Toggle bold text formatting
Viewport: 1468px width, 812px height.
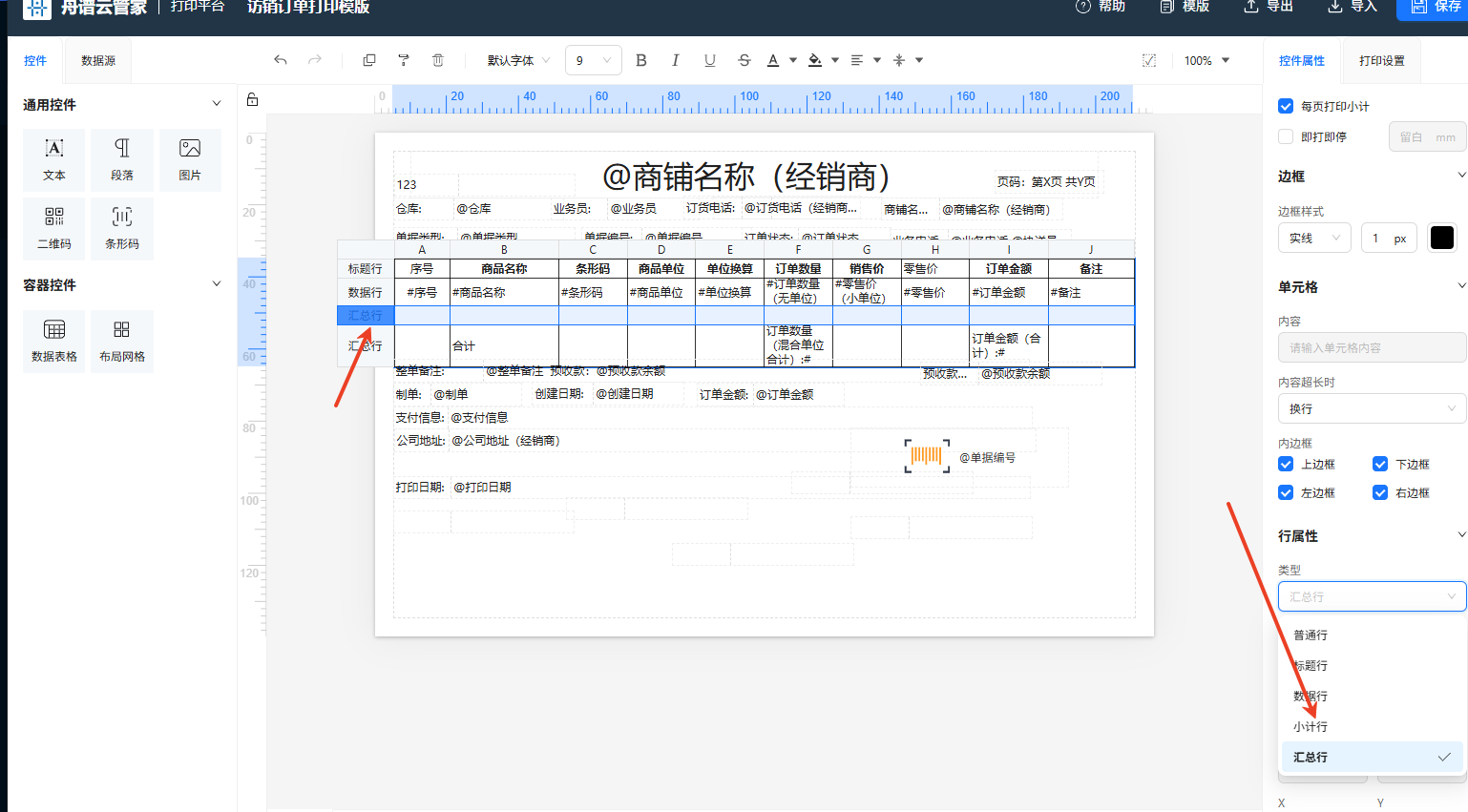point(641,60)
